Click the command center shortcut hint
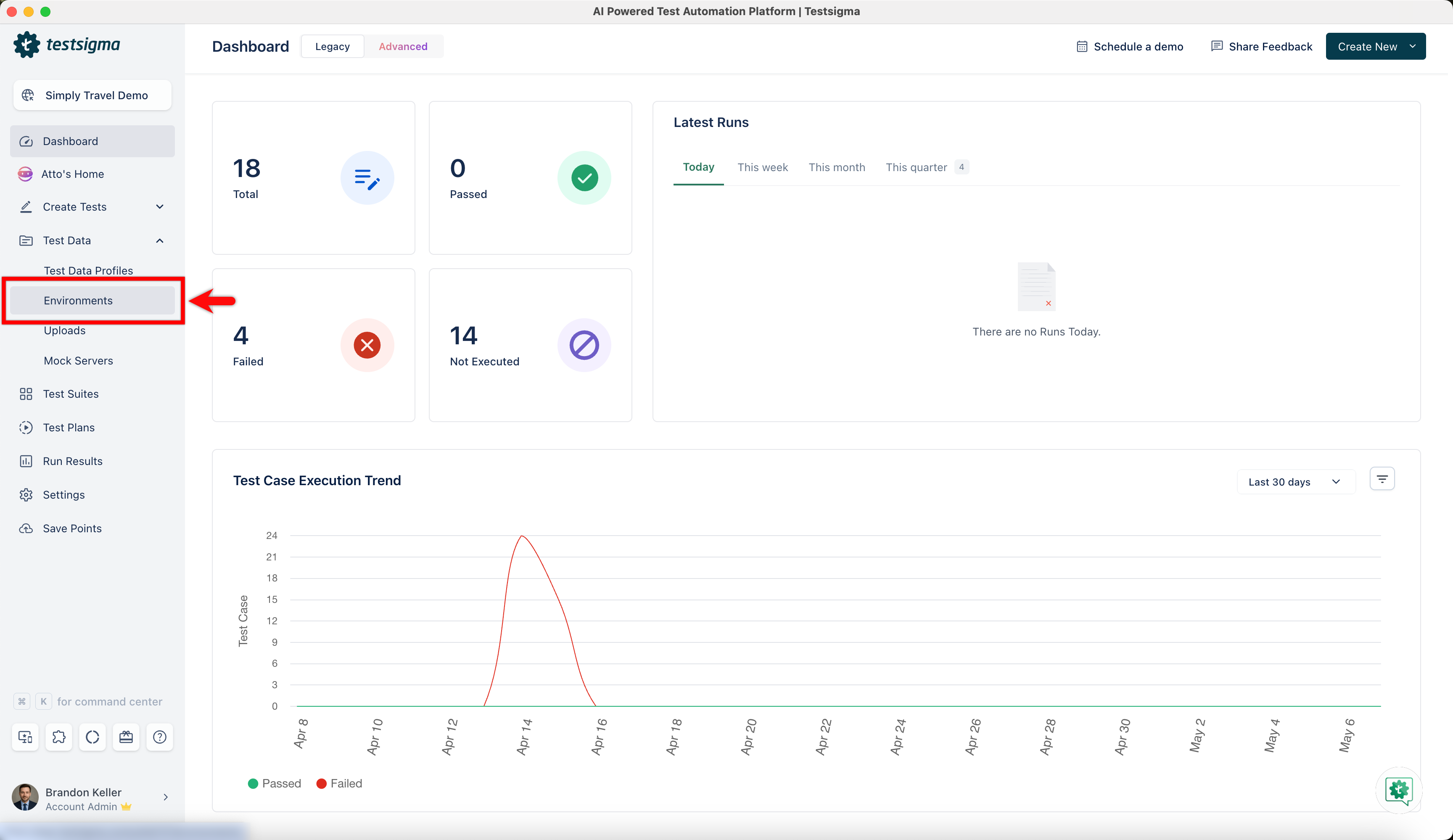This screenshot has width=1453, height=840. 87,702
